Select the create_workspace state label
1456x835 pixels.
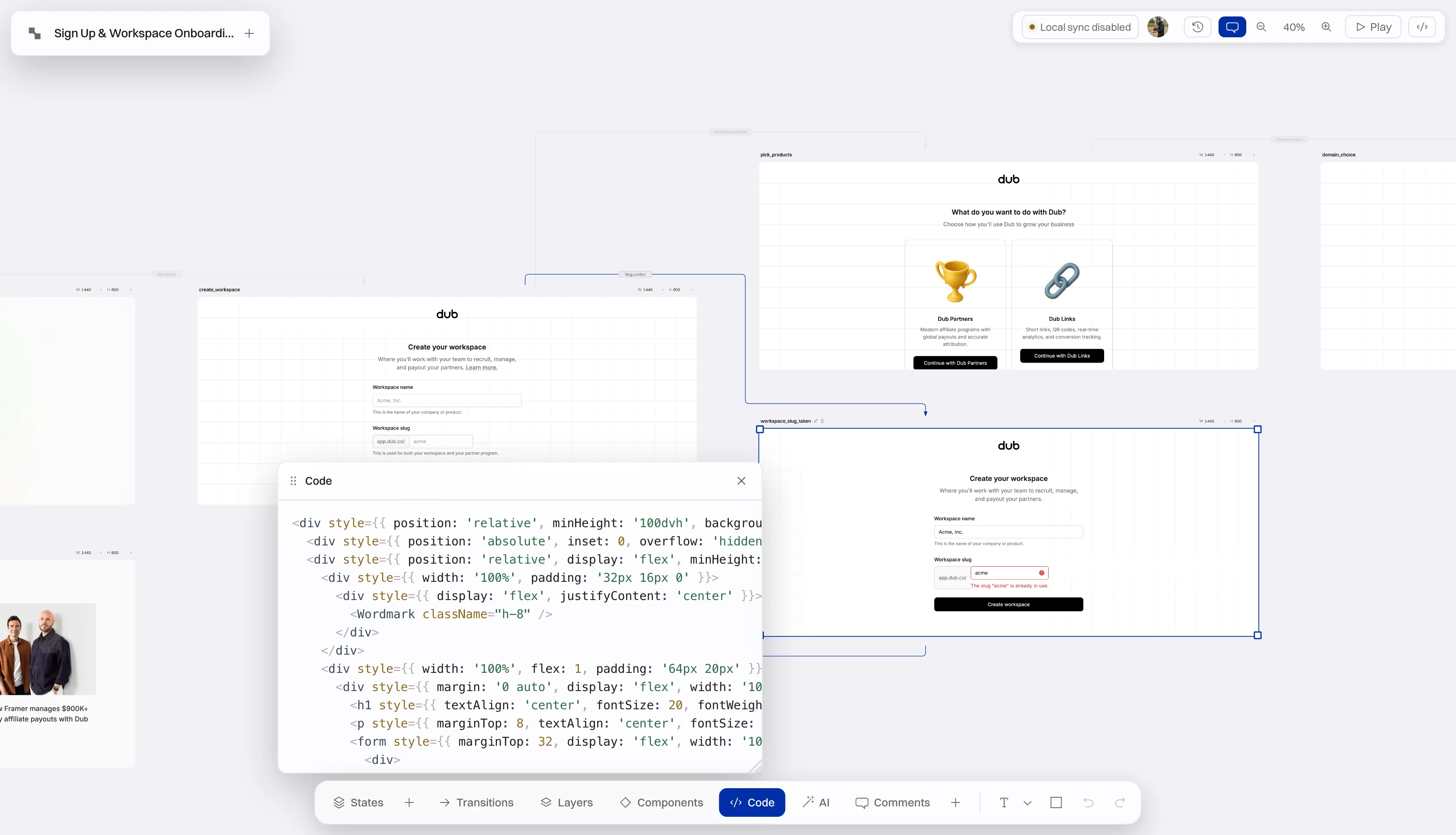click(219, 290)
